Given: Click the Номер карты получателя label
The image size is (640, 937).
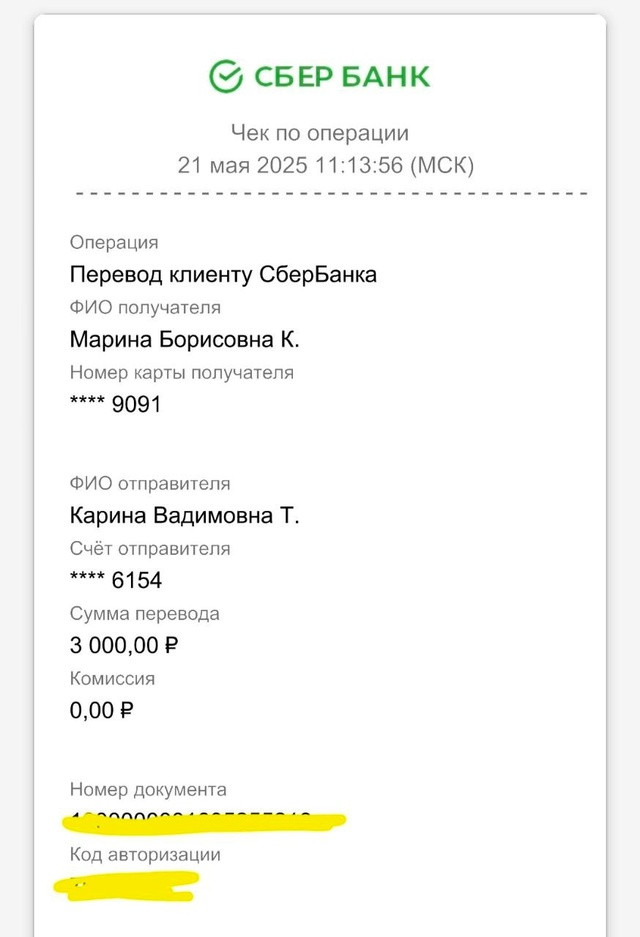Looking at the screenshot, I should (x=182, y=373).
